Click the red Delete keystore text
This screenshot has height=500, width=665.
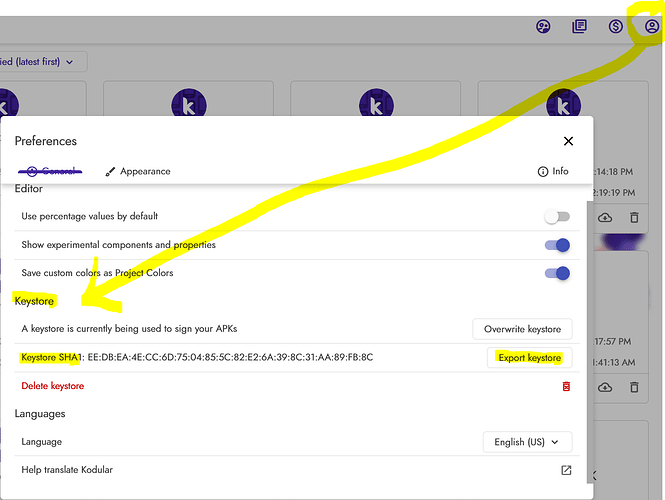point(53,386)
